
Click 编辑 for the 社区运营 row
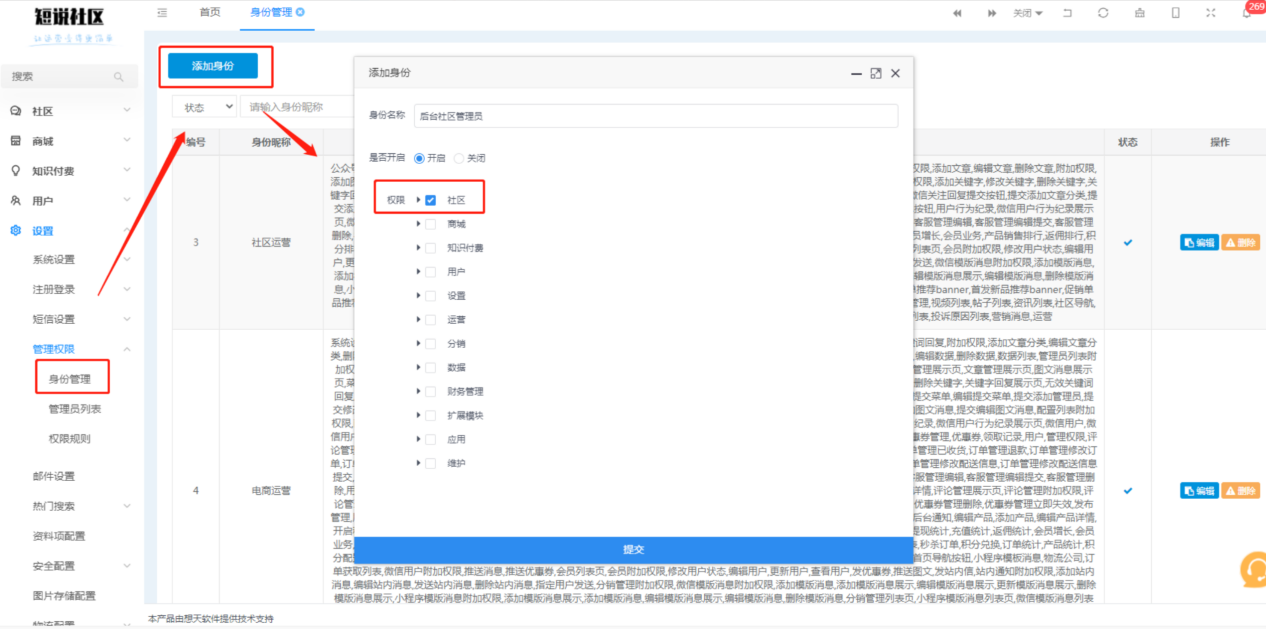[1199, 243]
